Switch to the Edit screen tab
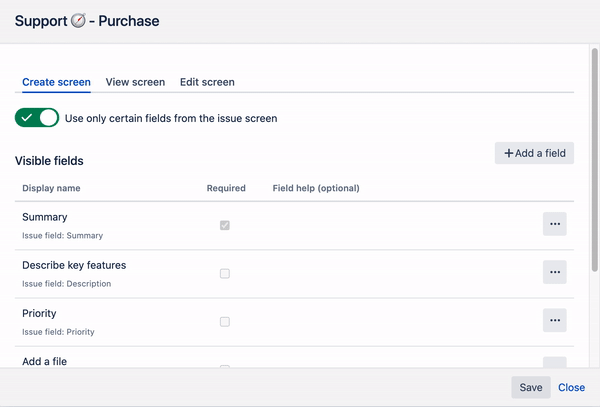The width and height of the screenshot is (600, 407). tap(207, 82)
